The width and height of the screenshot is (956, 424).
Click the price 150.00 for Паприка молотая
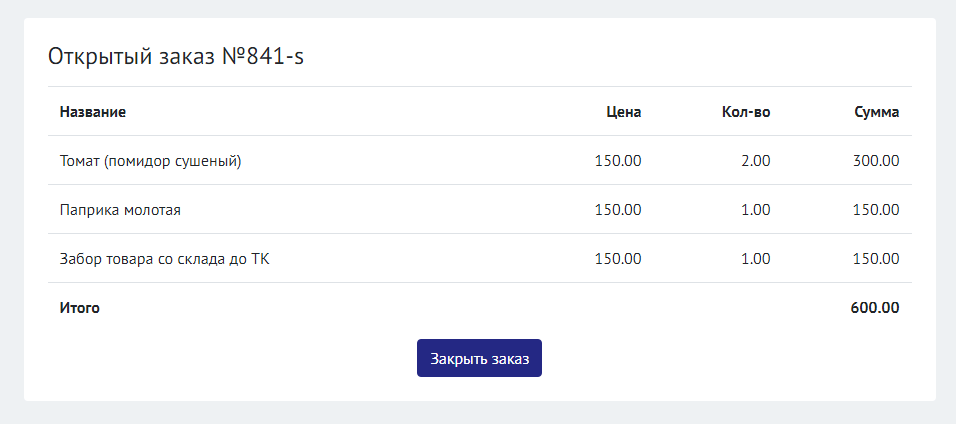tap(618, 210)
